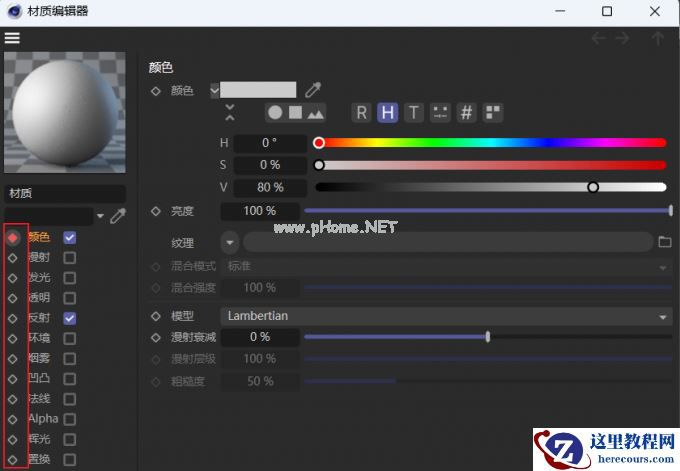Viewport: 680px width, 471px height.
Task: Click the H value field showing 0°
Action: pos(270,143)
